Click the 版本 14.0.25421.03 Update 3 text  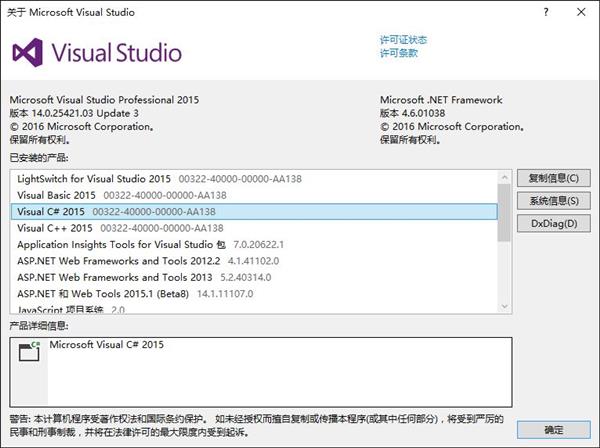(x=74, y=113)
